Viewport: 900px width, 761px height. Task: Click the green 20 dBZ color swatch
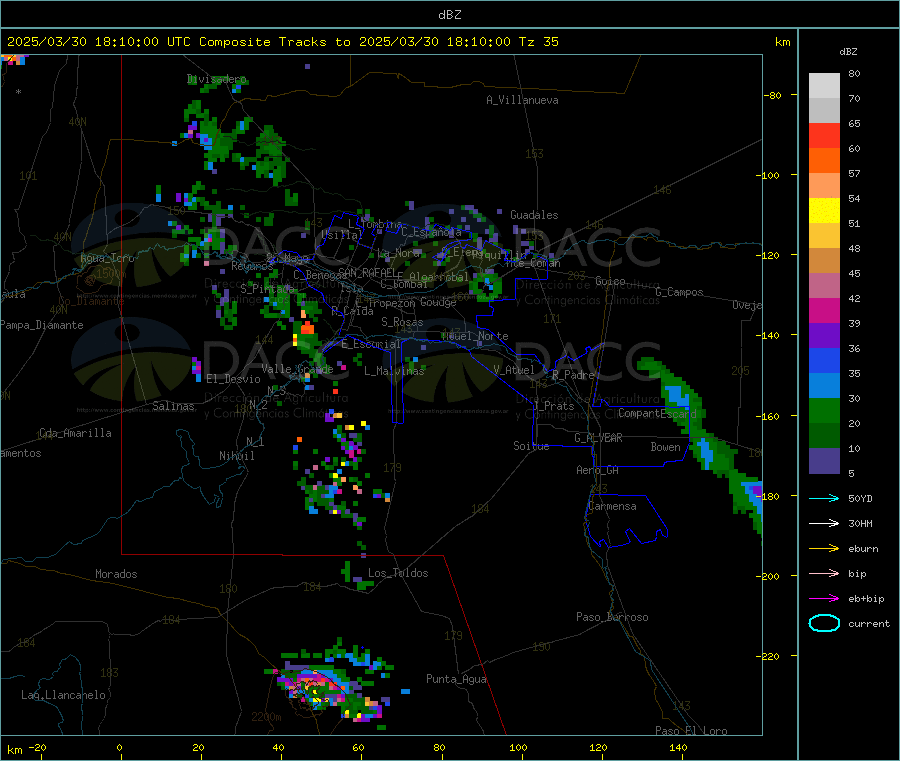tap(824, 410)
